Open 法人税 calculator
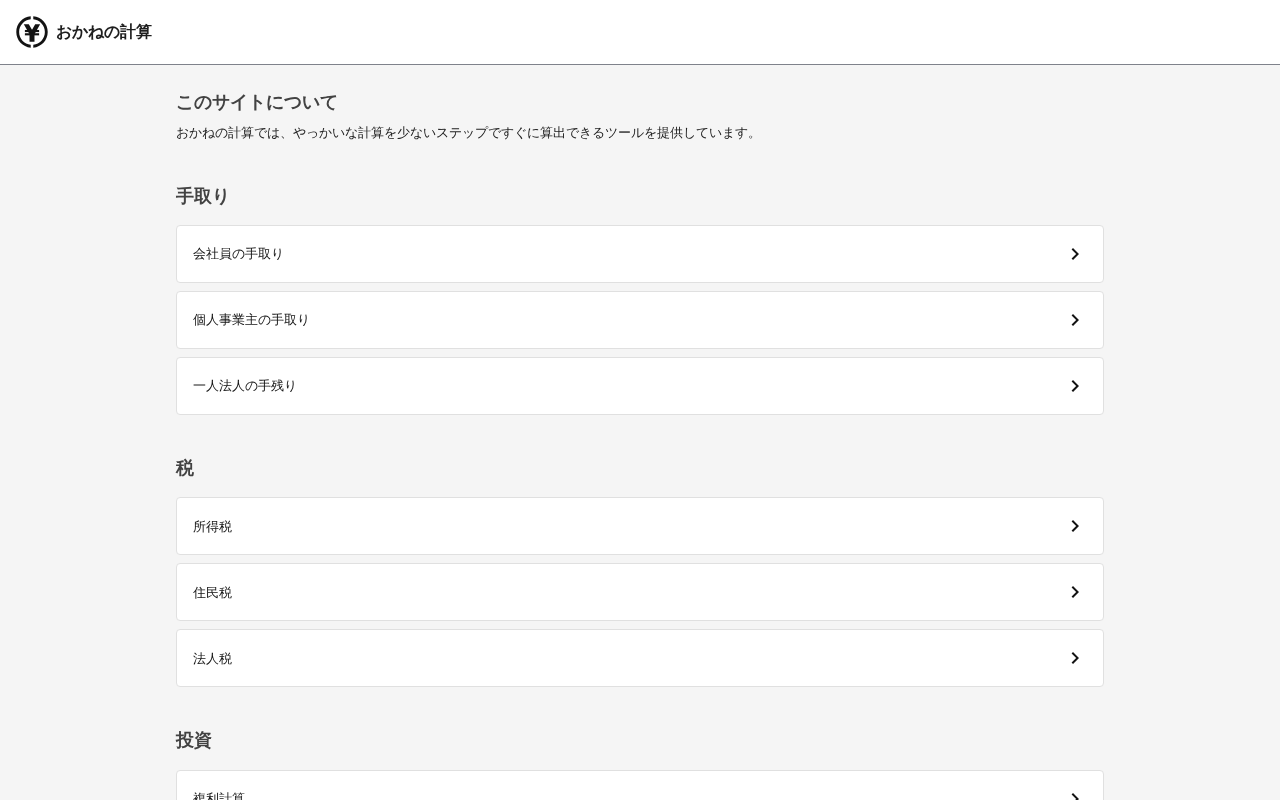Screen dimensions: 1280x800 (x=212, y=658)
